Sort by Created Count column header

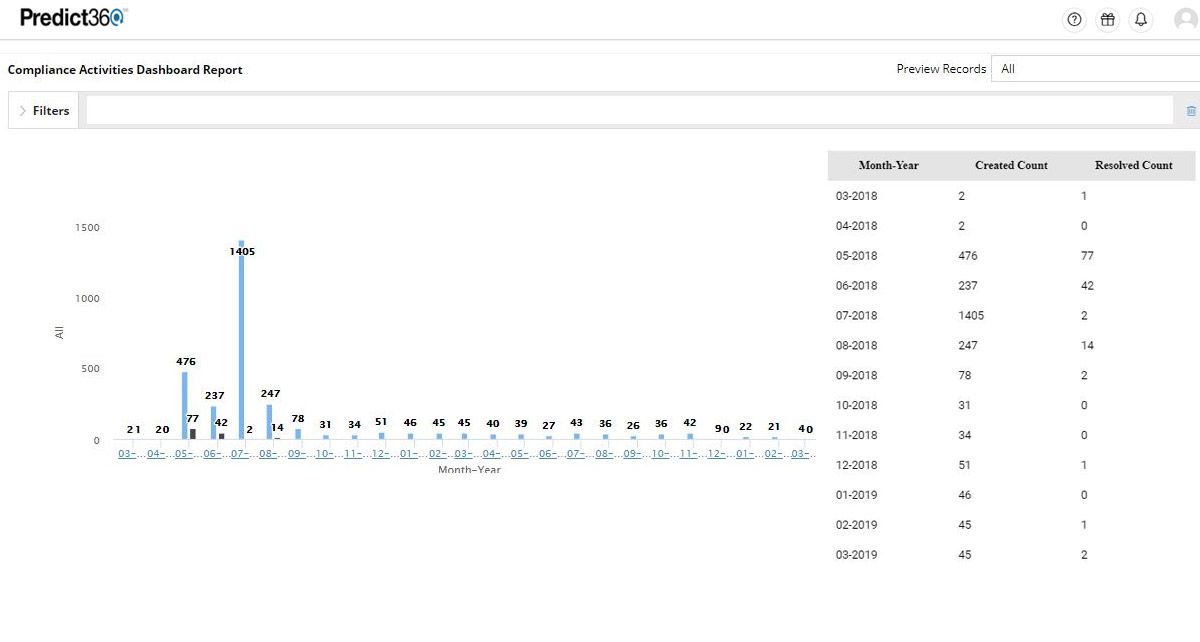pyautogui.click(x=1011, y=165)
